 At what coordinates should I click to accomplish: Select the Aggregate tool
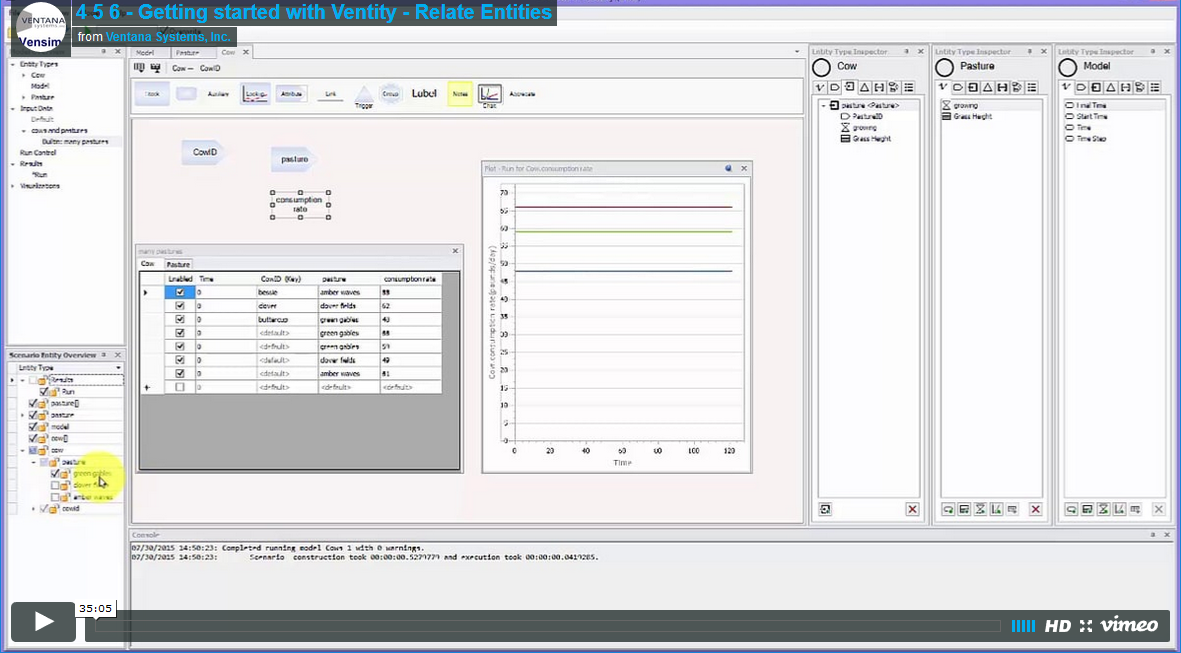(x=522, y=94)
